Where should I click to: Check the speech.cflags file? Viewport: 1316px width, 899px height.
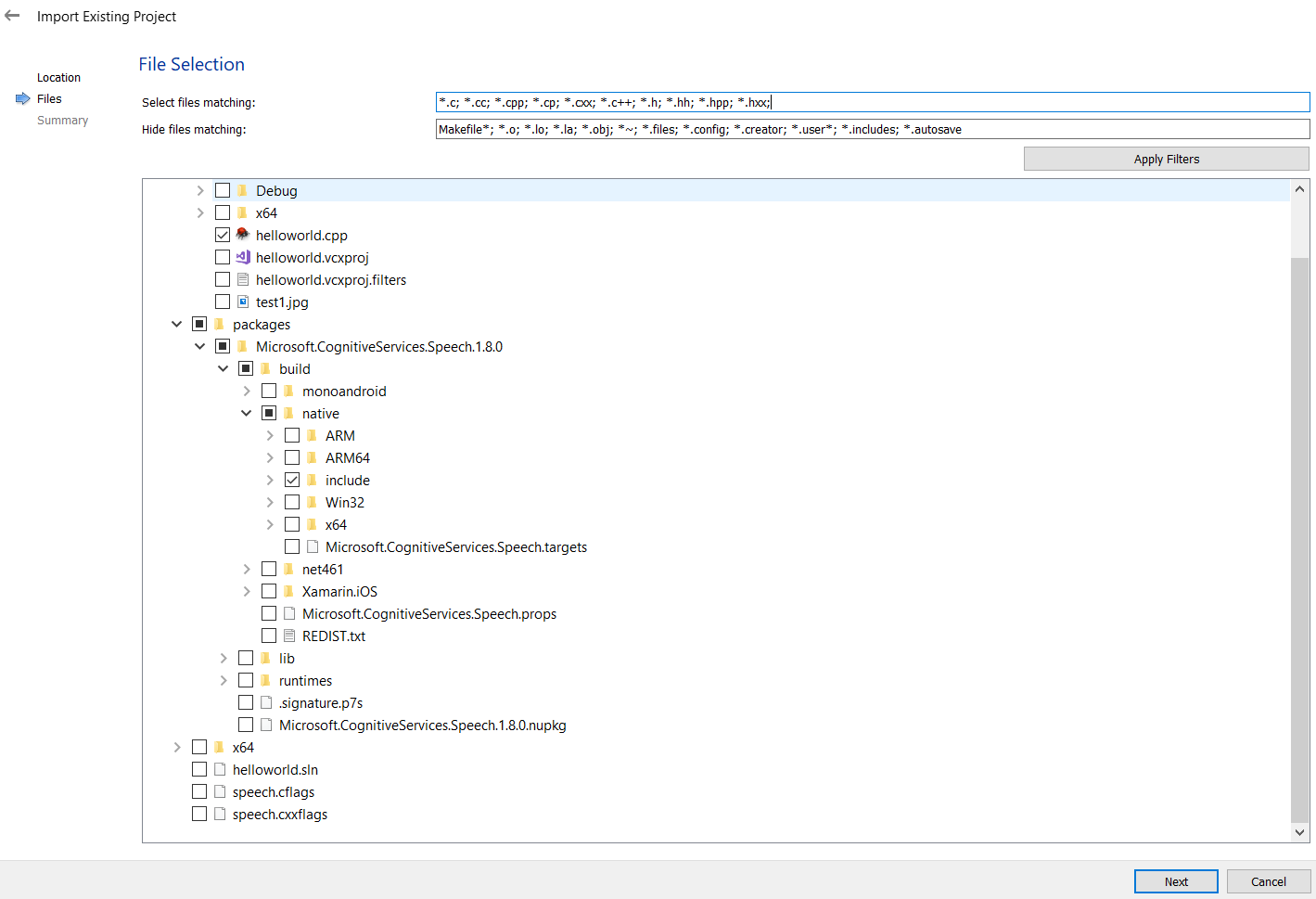coord(199,791)
